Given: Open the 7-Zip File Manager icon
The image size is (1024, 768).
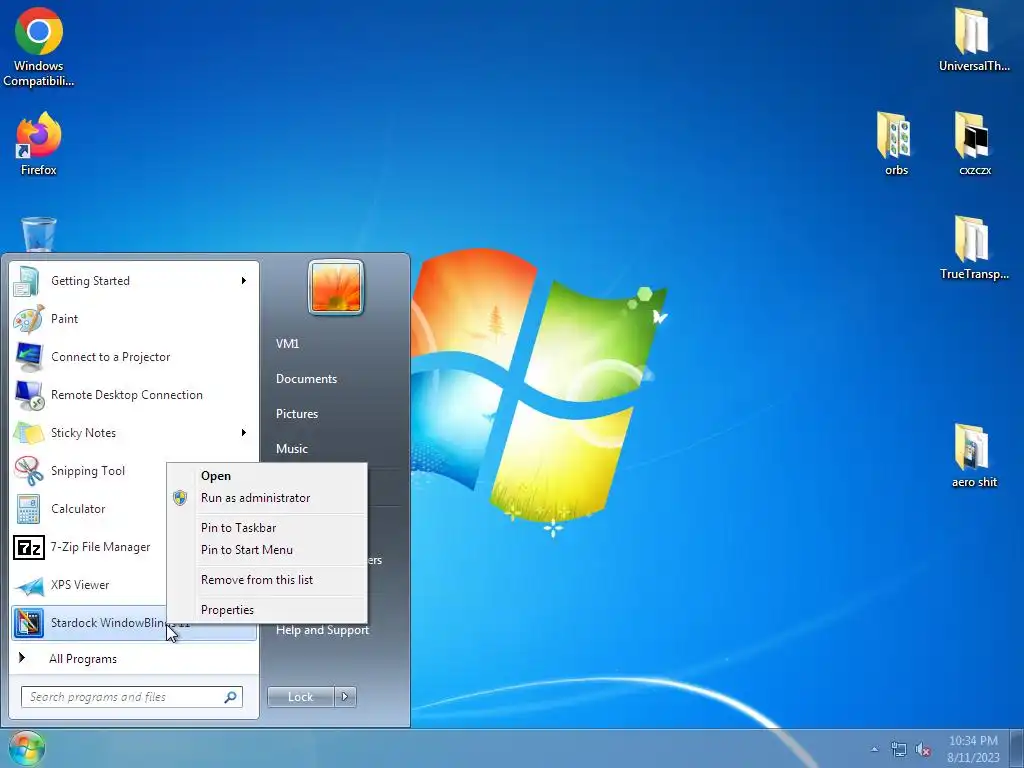Looking at the screenshot, I should pyautogui.click(x=29, y=547).
